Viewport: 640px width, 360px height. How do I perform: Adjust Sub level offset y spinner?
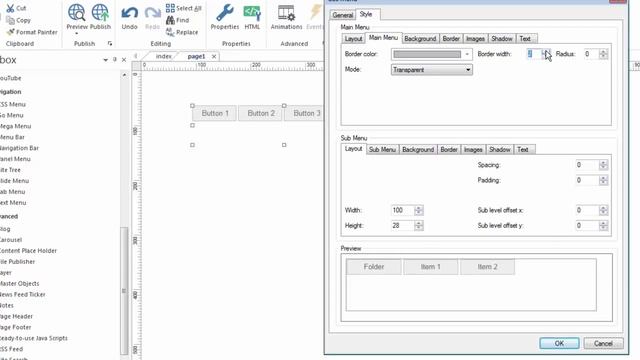(x=603, y=225)
